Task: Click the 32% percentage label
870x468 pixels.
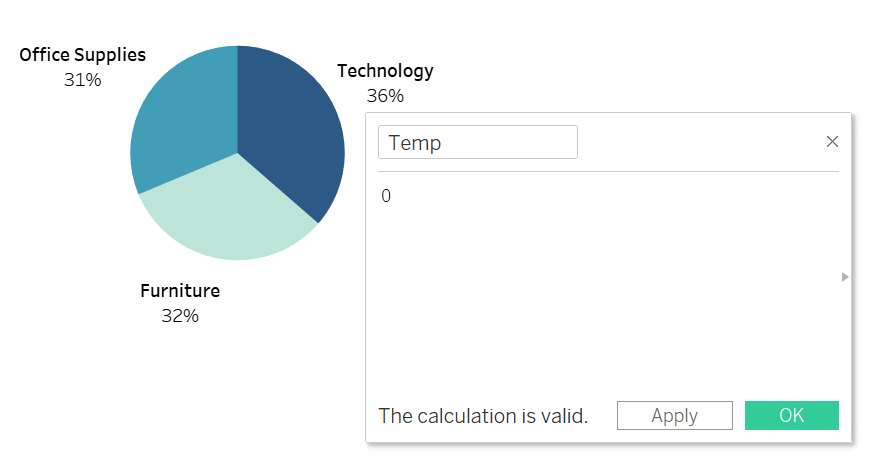Action: click(x=180, y=316)
